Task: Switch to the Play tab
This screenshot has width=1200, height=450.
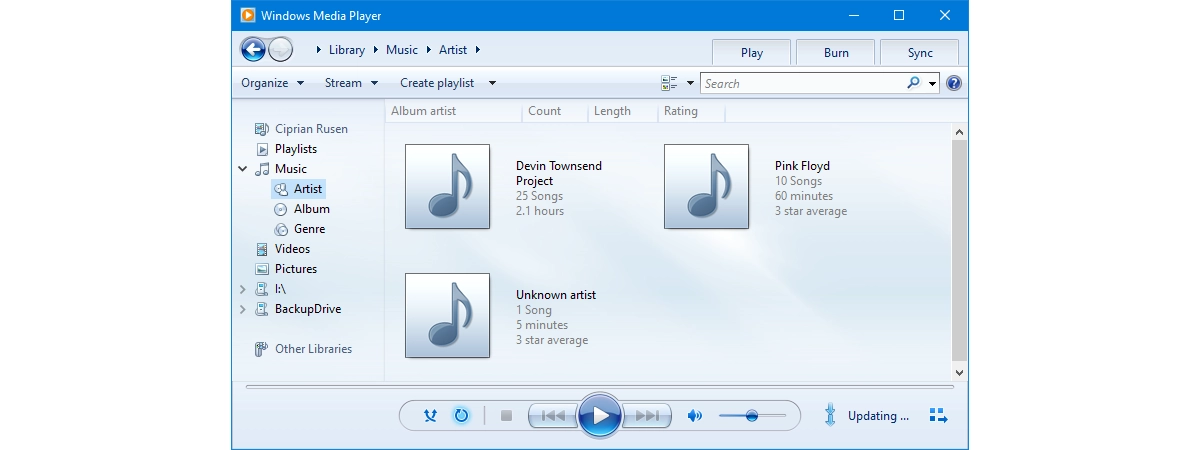Action: point(752,53)
